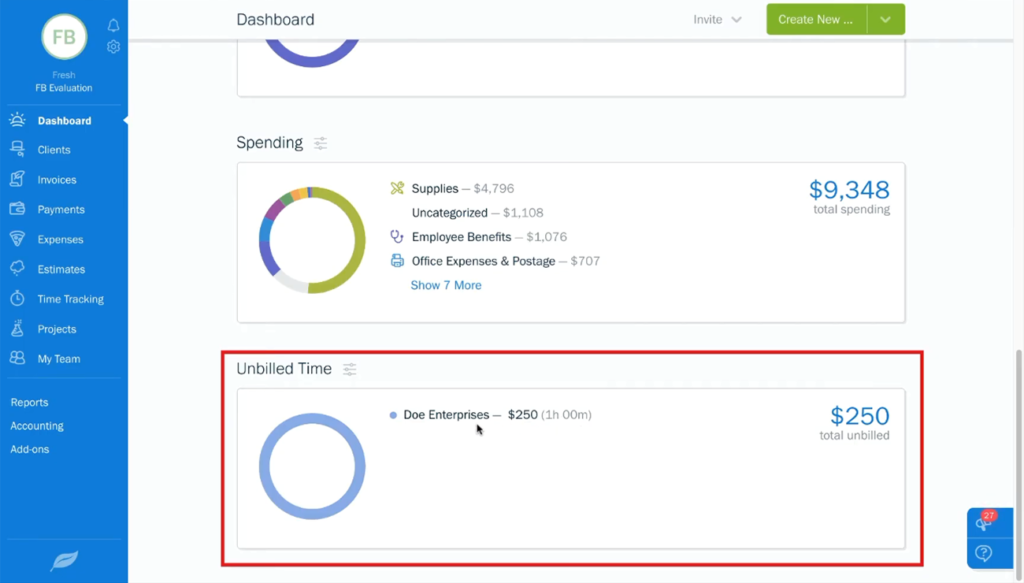Open notifications via the bell icon

click(x=113, y=25)
